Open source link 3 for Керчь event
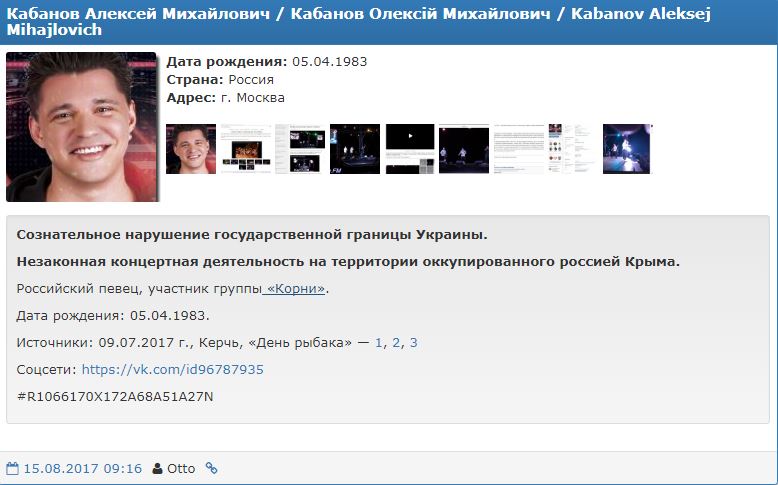 (413, 343)
